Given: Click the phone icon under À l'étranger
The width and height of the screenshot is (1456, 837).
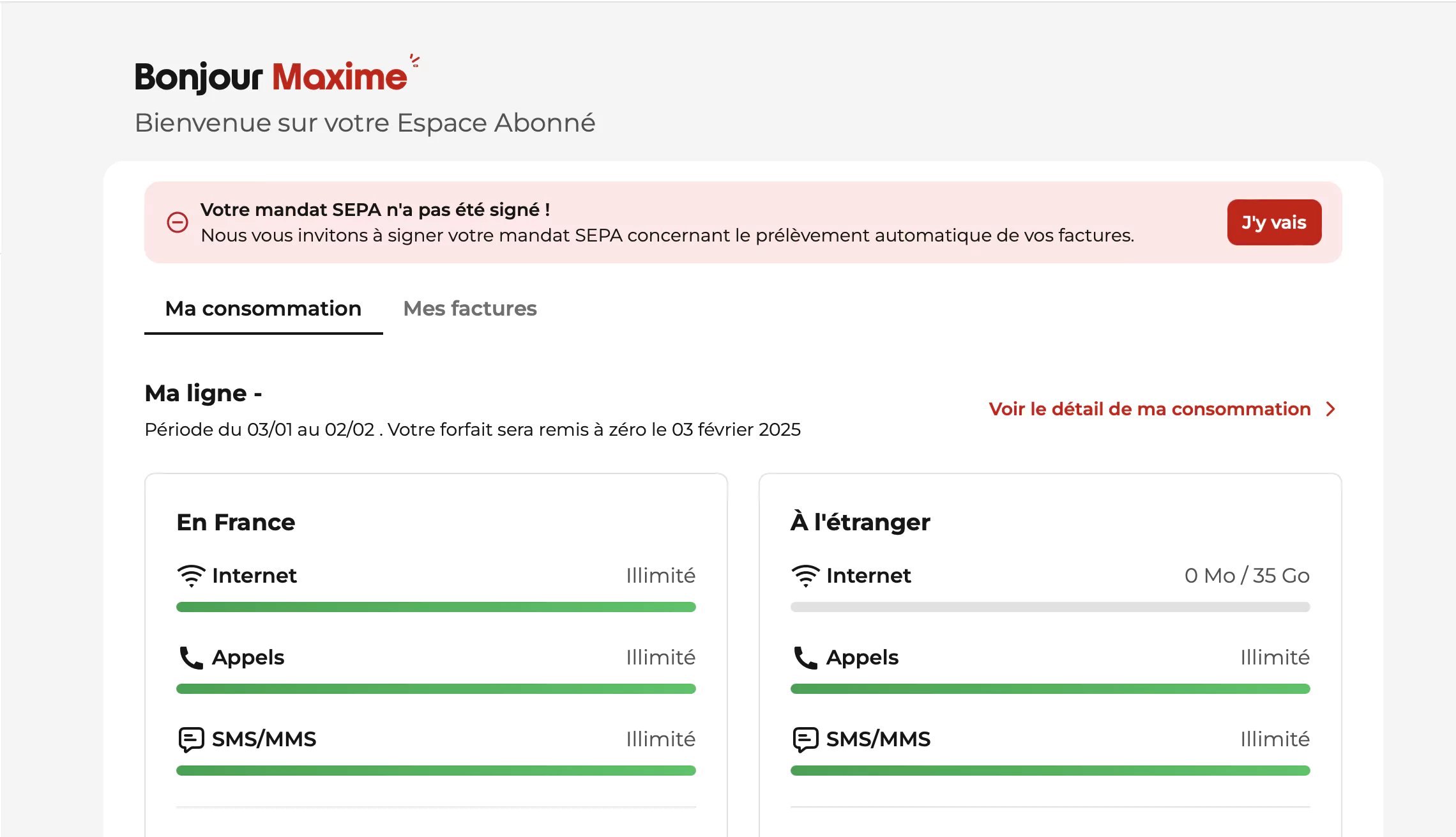Looking at the screenshot, I should [805, 657].
